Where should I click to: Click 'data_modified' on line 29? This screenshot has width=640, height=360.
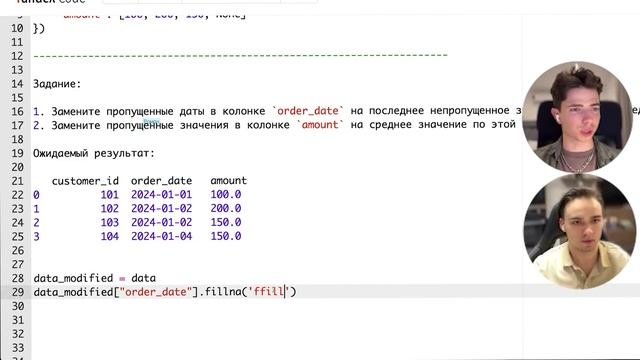coord(73,292)
